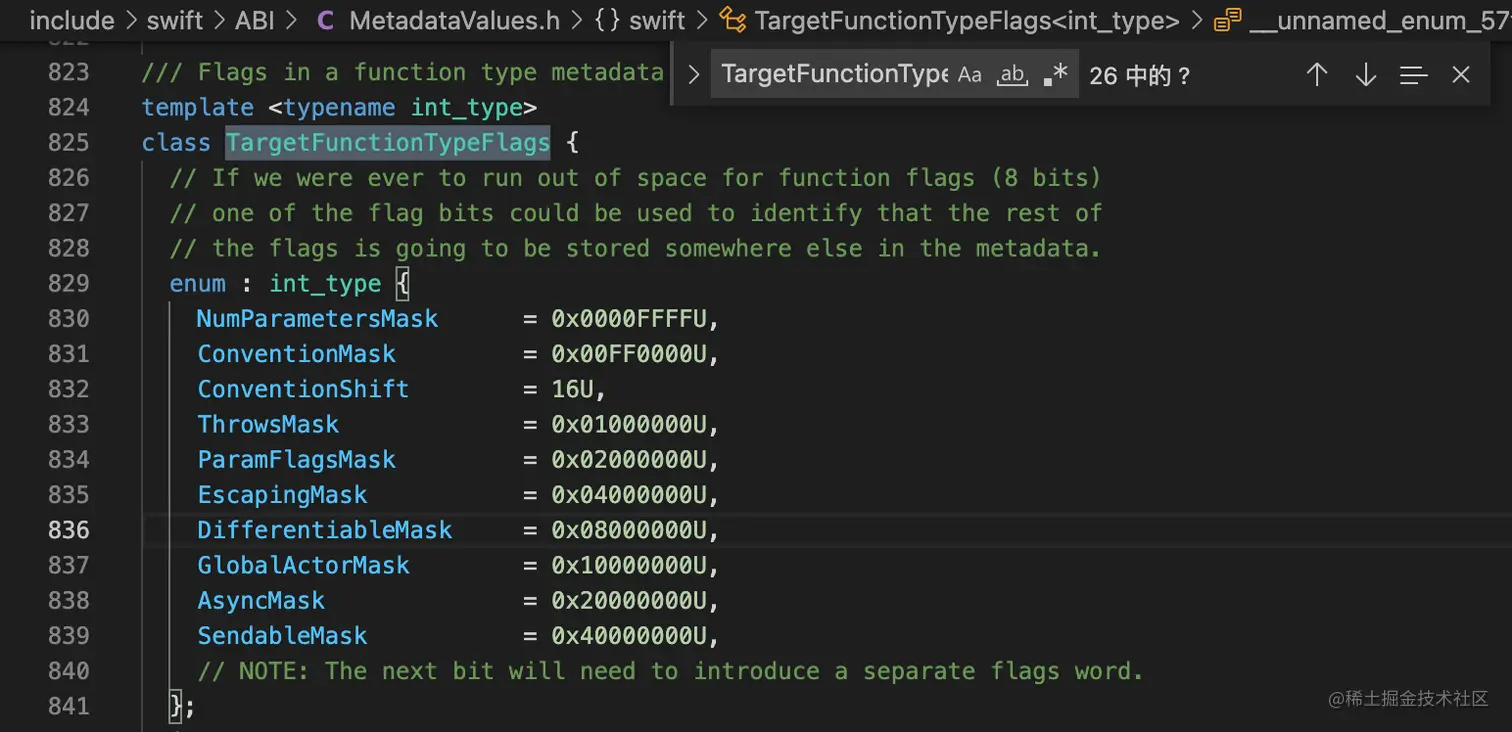Go to previous search match arrow
Screen dimensions: 1512x732
tap(1317, 75)
